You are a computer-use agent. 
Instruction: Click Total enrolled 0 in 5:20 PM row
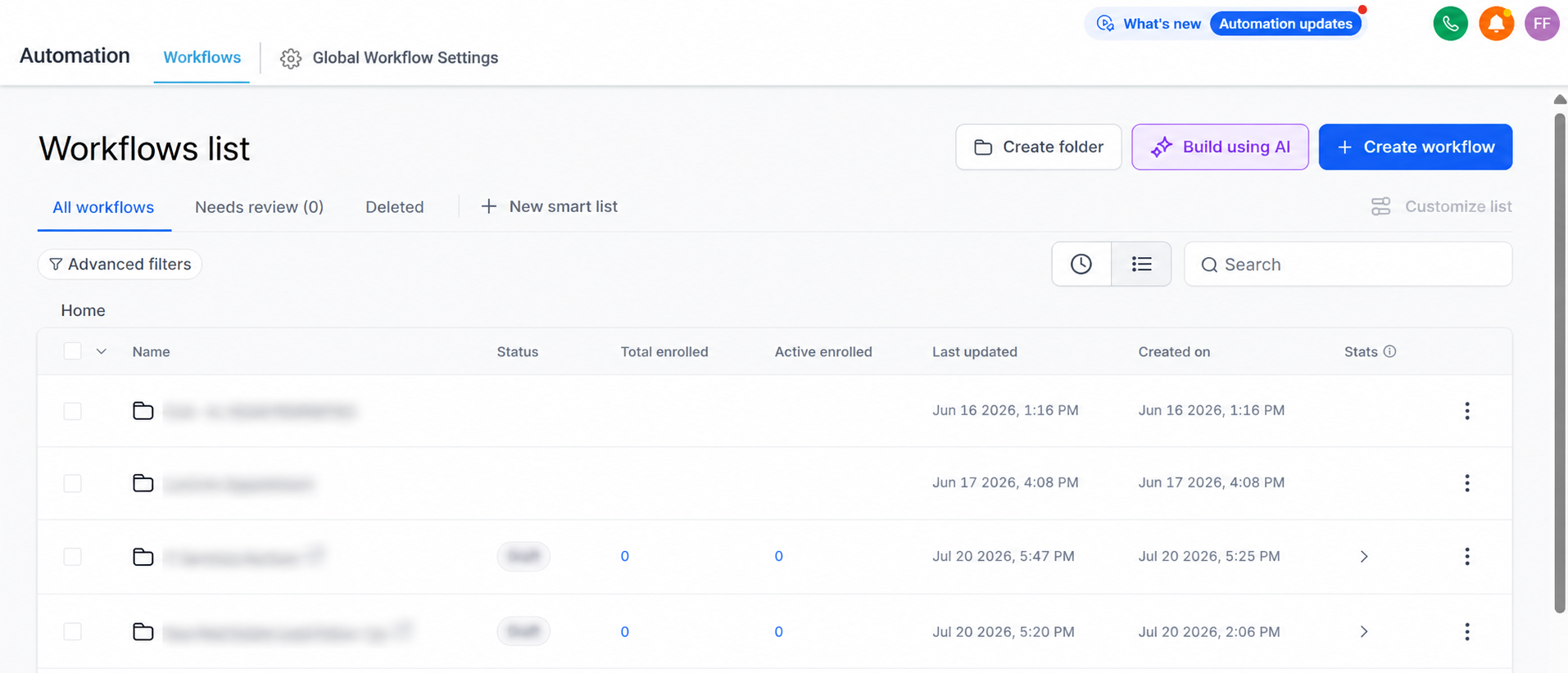[624, 631]
